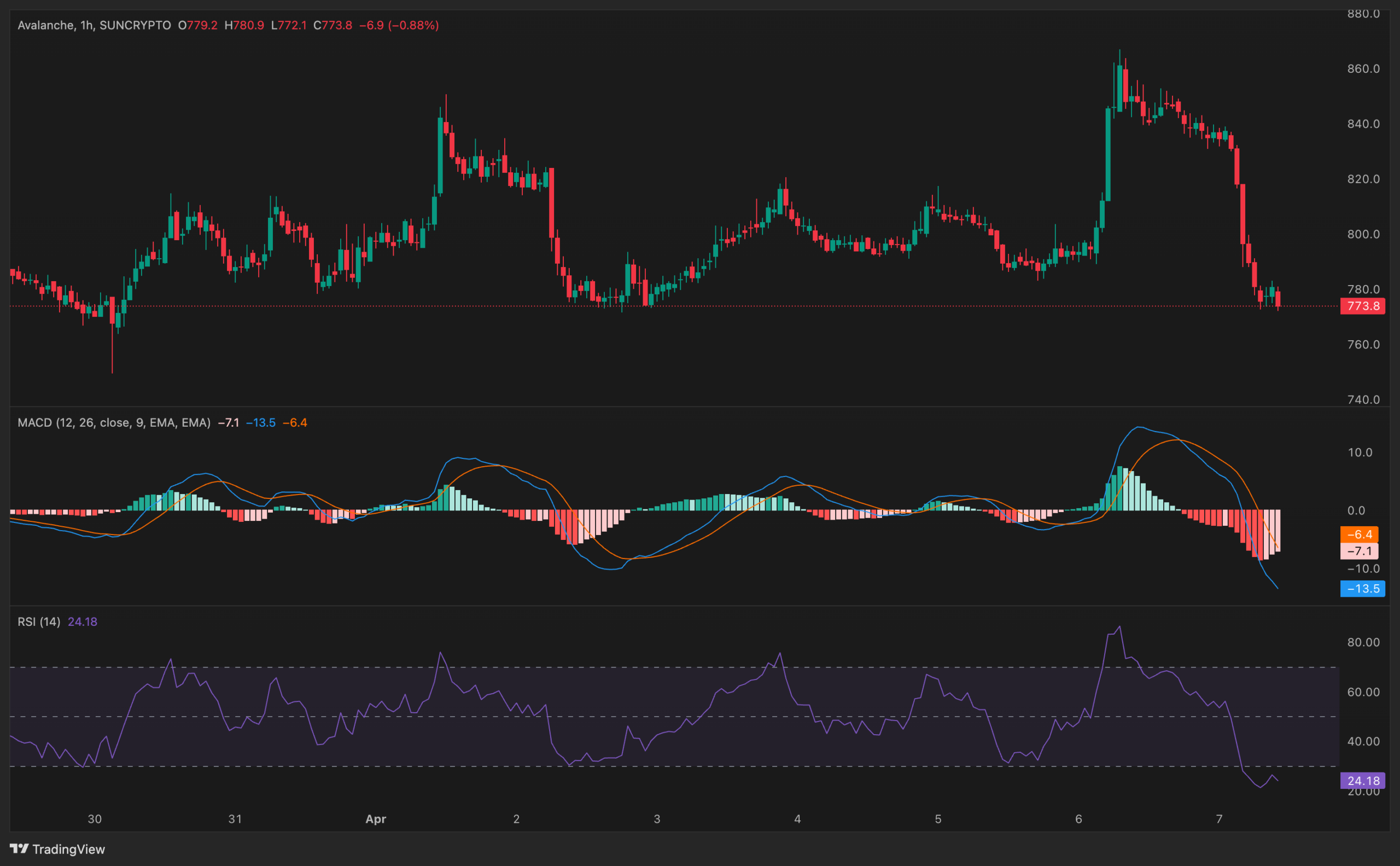Click the Apr label on the time axis
The width and height of the screenshot is (1400, 866).
click(375, 819)
